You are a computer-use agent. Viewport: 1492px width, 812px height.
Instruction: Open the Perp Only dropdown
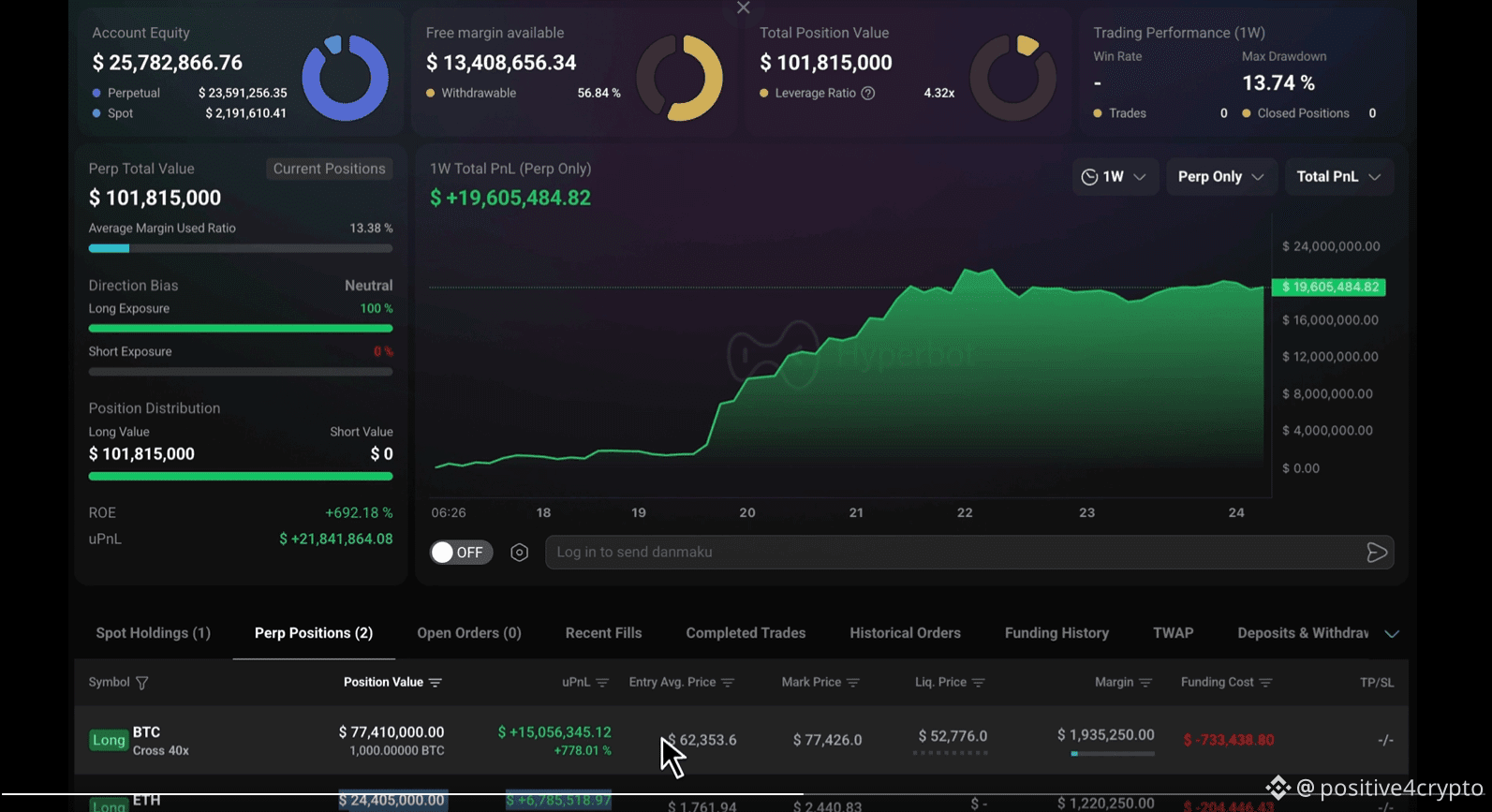pos(1221,177)
